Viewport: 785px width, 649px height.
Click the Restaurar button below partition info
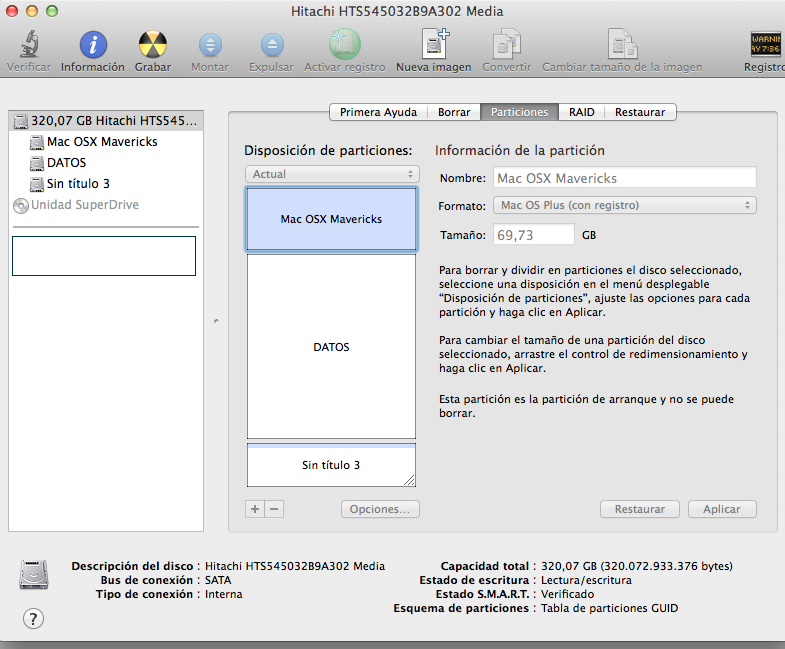pos(640,509)
